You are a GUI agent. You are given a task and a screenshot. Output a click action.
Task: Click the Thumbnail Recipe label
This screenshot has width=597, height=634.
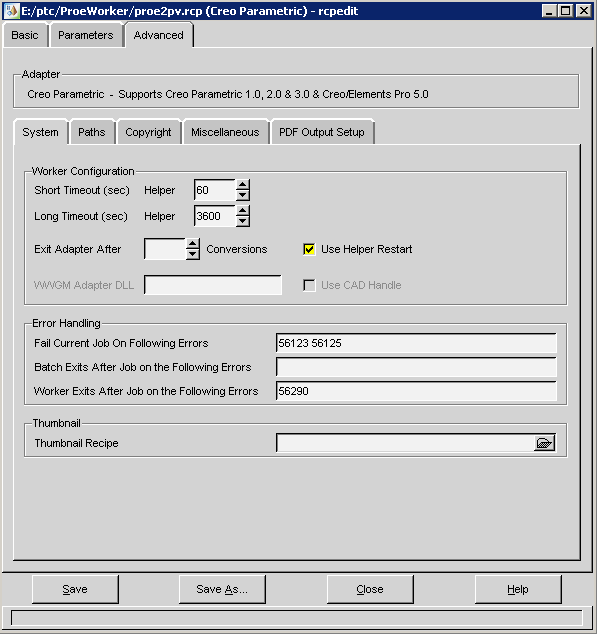(x=76, y=443)
